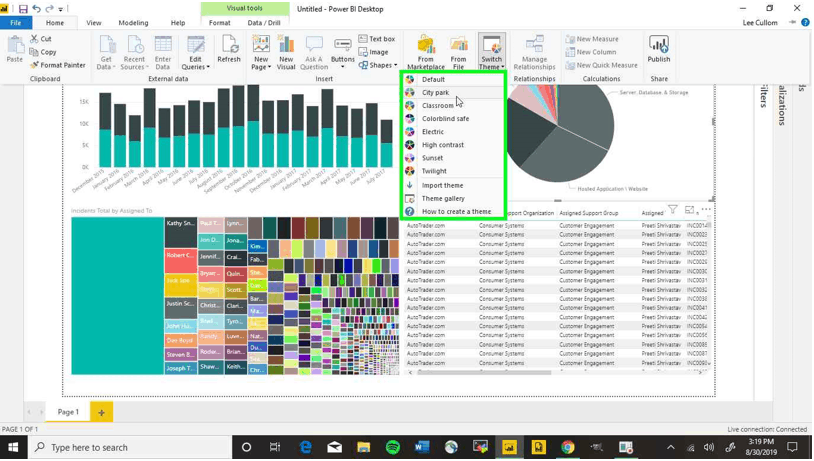Viewport: 814px width, 461px height.
Task: Open the Theme gallery entry
Action: pos(453,198)
